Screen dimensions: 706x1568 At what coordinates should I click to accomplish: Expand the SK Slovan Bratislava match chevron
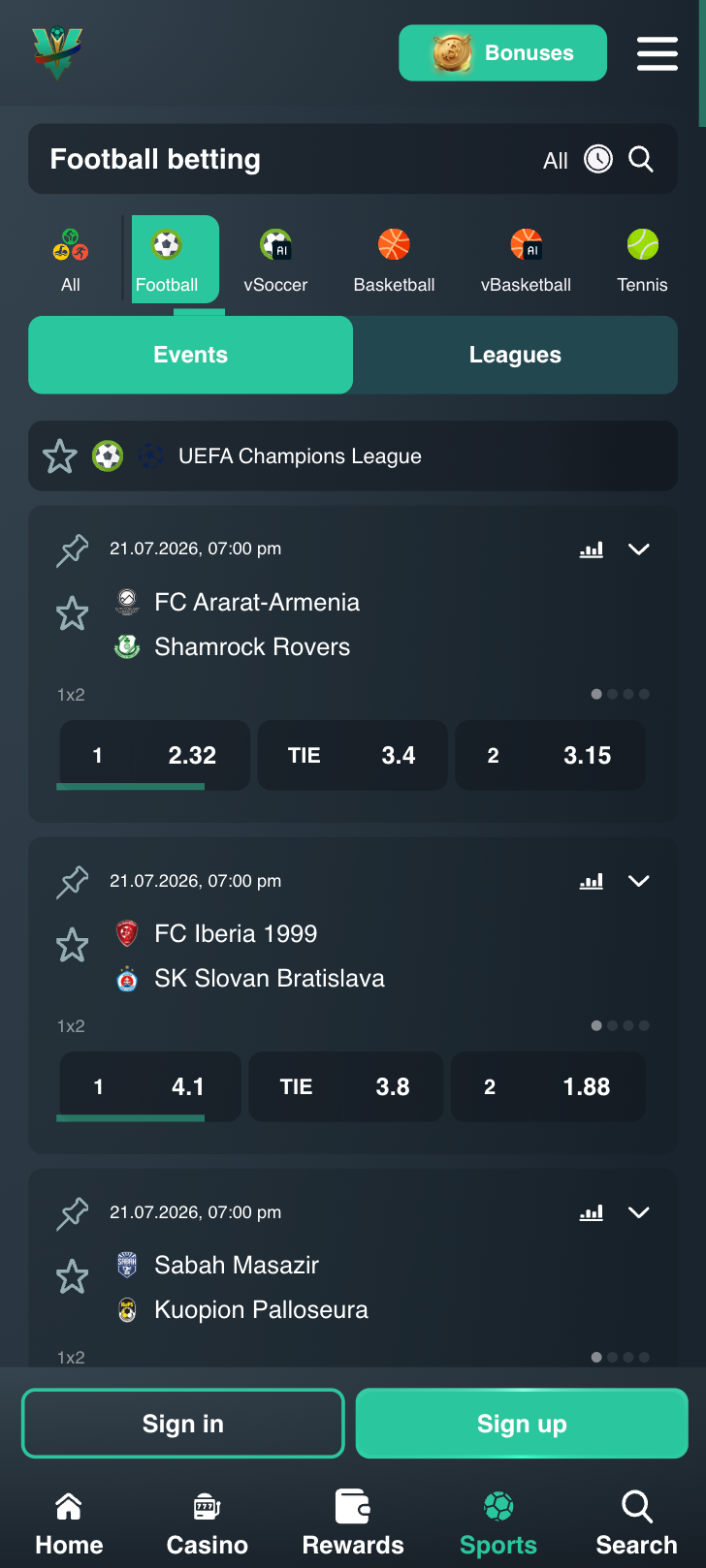coord(639,881)
